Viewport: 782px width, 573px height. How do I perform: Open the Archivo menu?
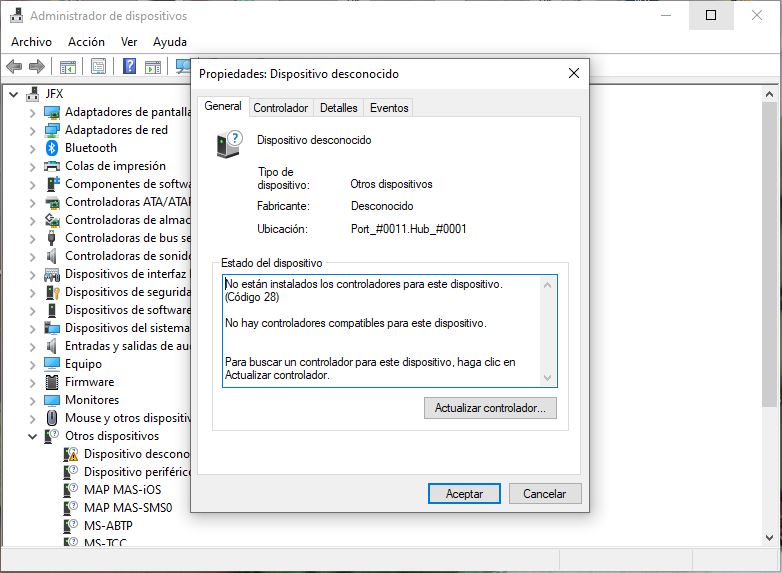click(31, 42)
